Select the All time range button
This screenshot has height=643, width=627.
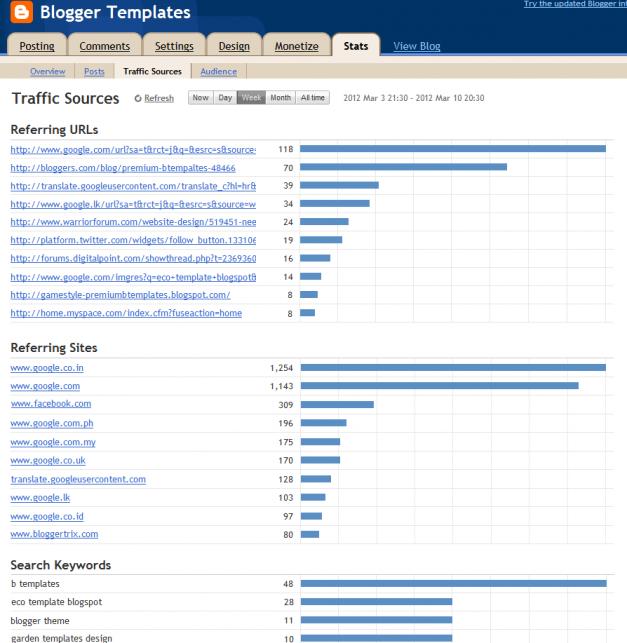(x=312, y=98)
